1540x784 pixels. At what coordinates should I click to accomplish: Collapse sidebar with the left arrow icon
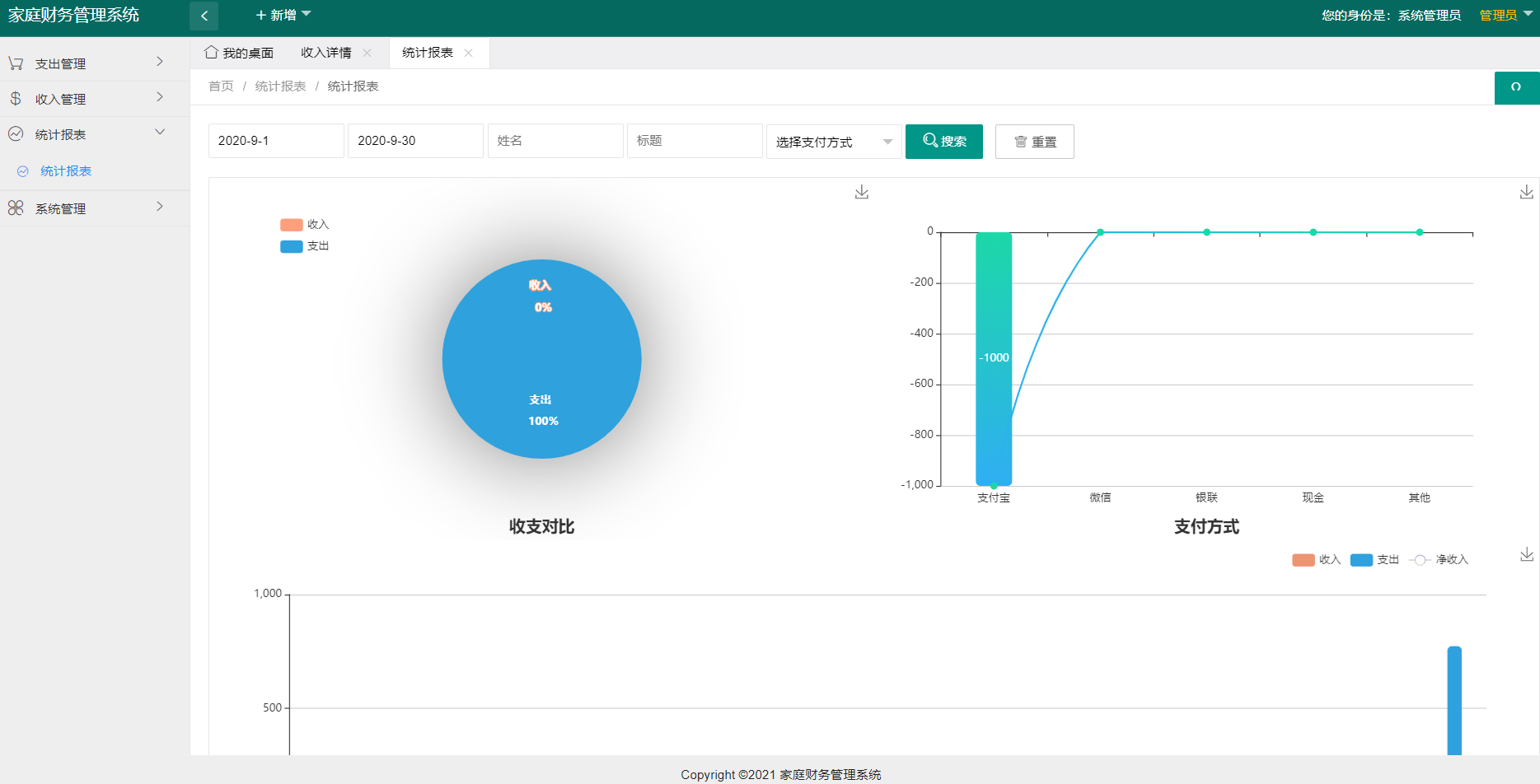(204, 16)
